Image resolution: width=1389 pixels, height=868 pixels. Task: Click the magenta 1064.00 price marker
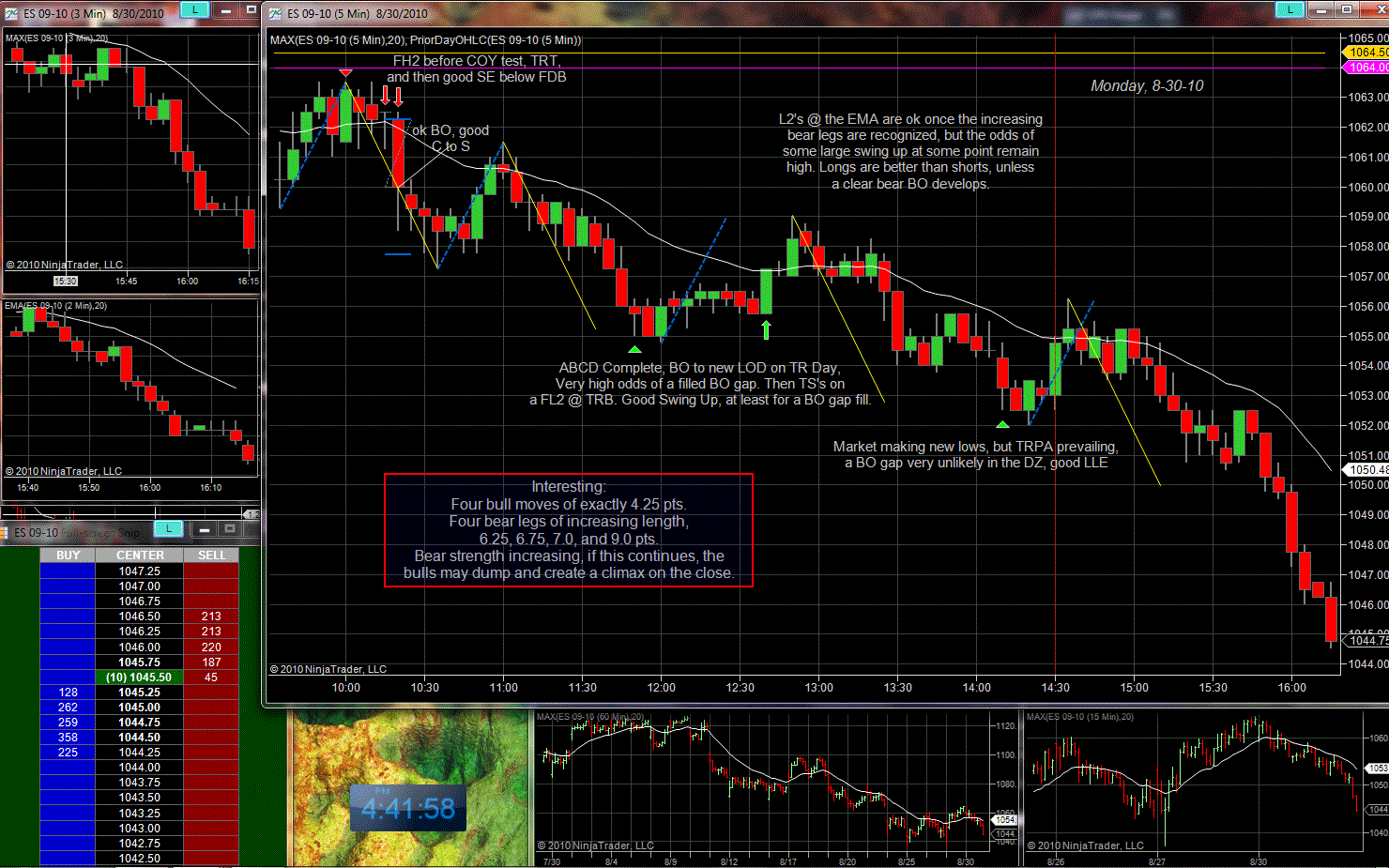click(x=1366, y=68)
